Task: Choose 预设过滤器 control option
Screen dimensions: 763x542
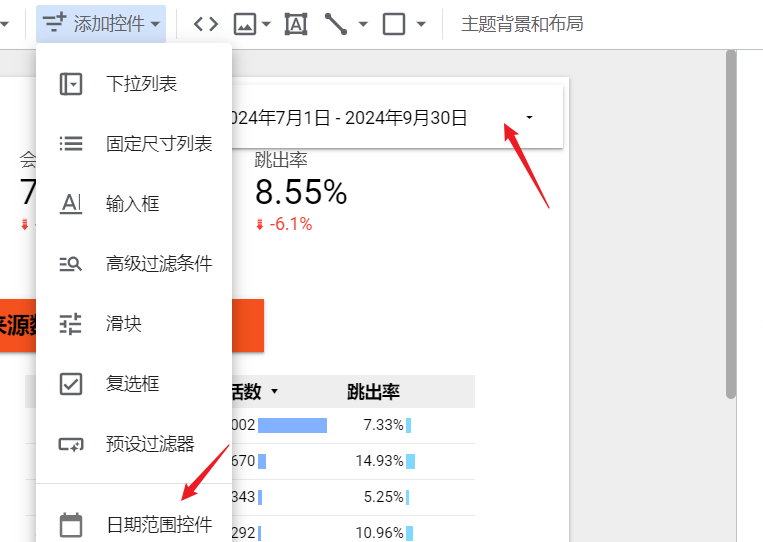Action: (134, 444)
